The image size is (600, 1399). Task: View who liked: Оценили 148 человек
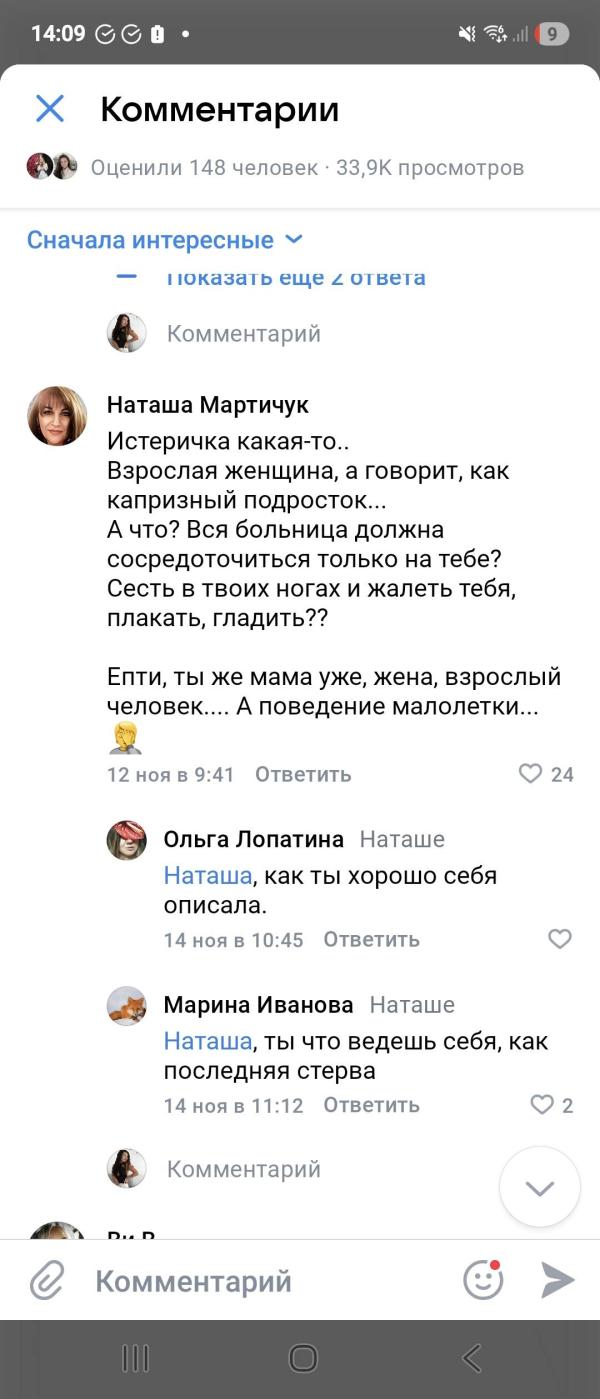(204, 167)
